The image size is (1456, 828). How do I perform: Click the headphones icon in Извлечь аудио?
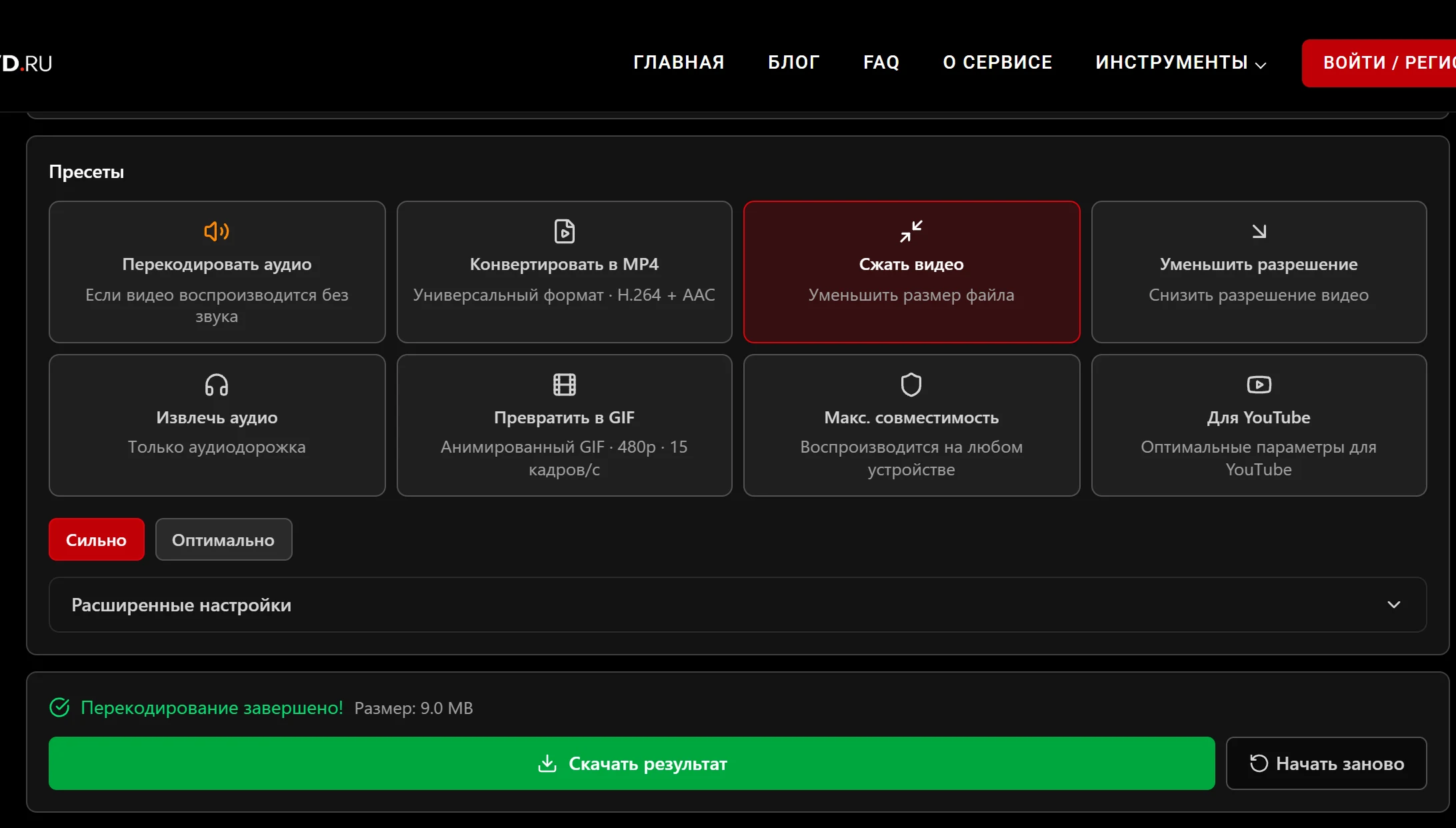coord(217,385)
